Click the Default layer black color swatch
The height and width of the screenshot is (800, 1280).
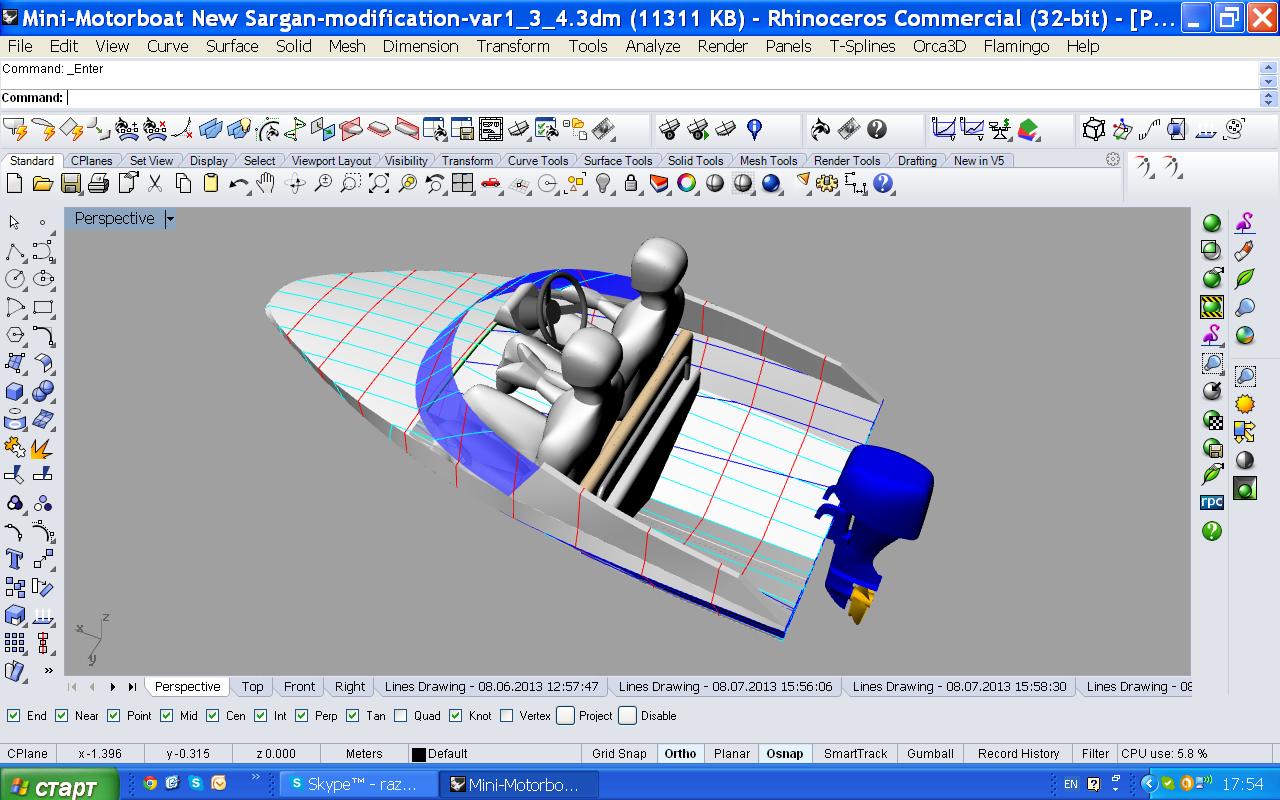[419, 754]
